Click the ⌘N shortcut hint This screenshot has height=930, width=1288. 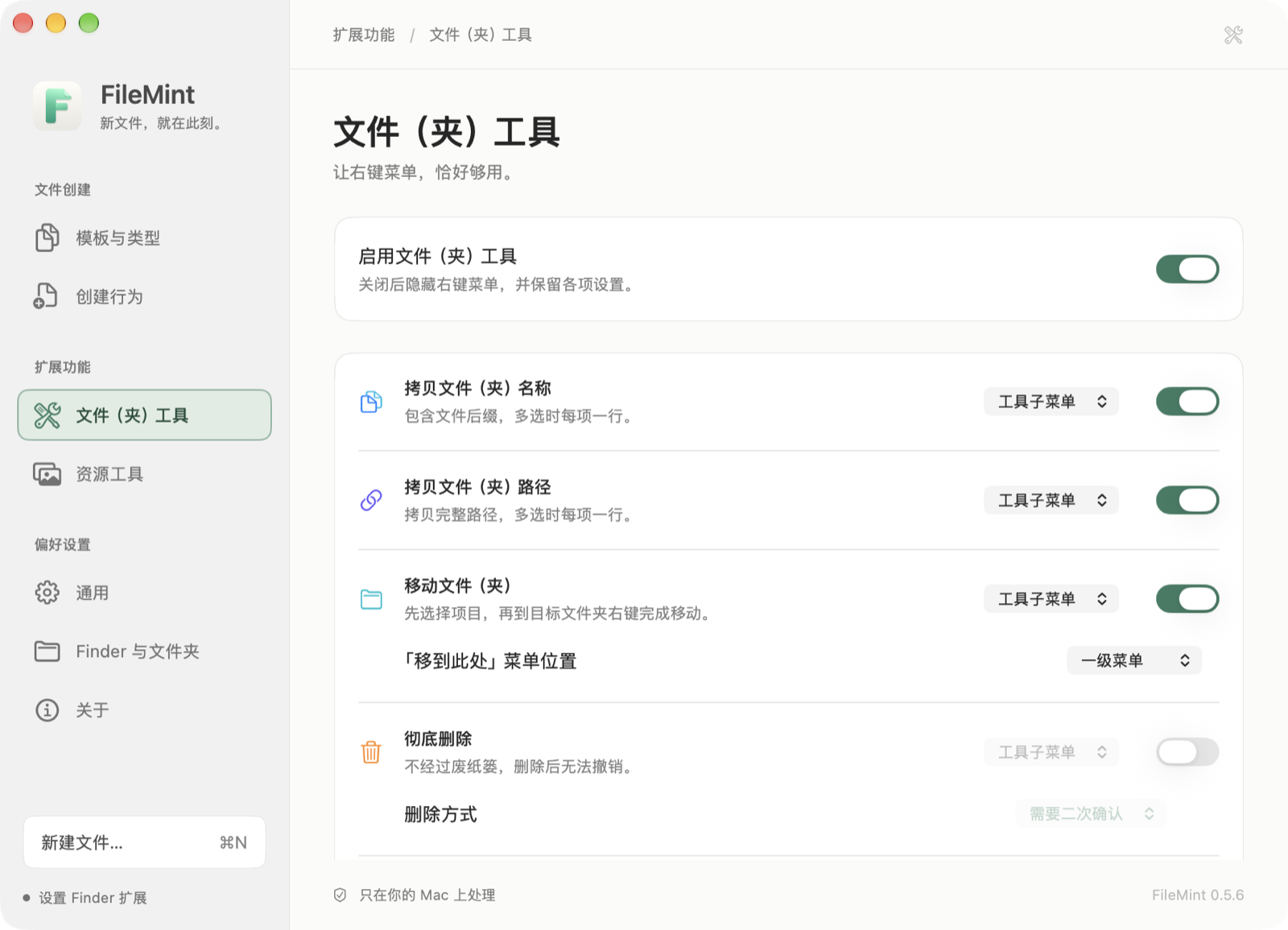click(x=233, y=842)
